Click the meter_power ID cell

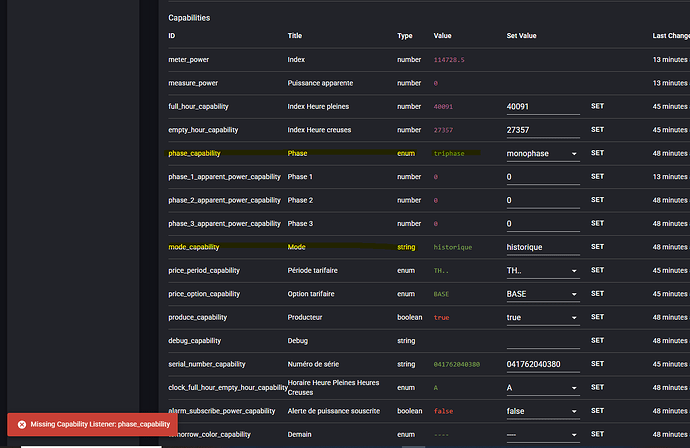pos(188,59)
